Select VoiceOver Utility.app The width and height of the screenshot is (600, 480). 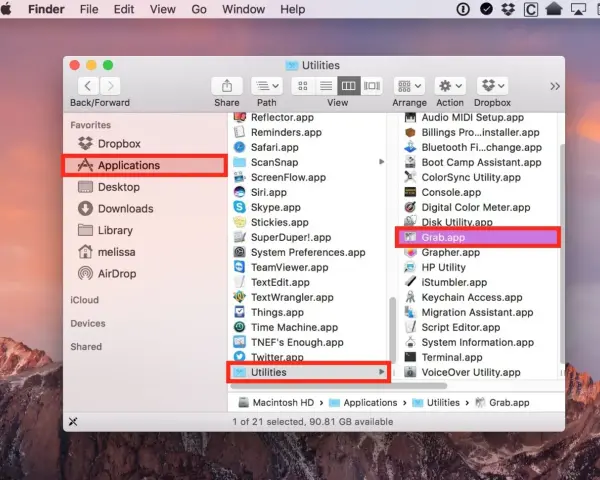coord(480,372)
